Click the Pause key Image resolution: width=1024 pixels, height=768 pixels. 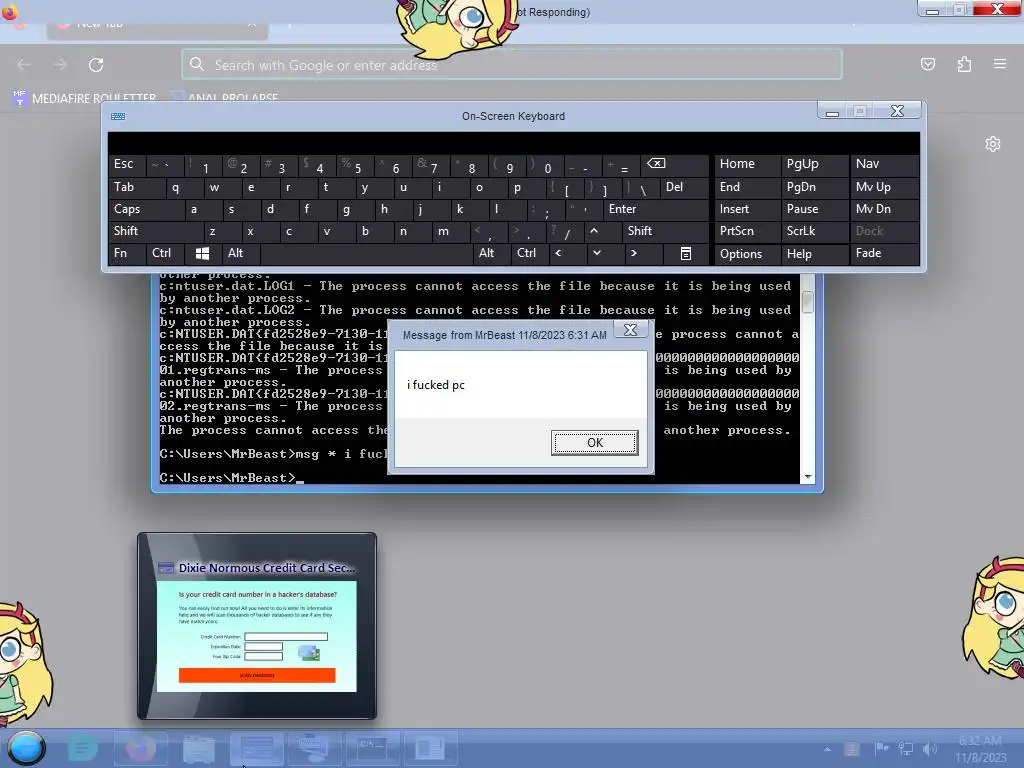pyautogui.click(x=814, y=209)
